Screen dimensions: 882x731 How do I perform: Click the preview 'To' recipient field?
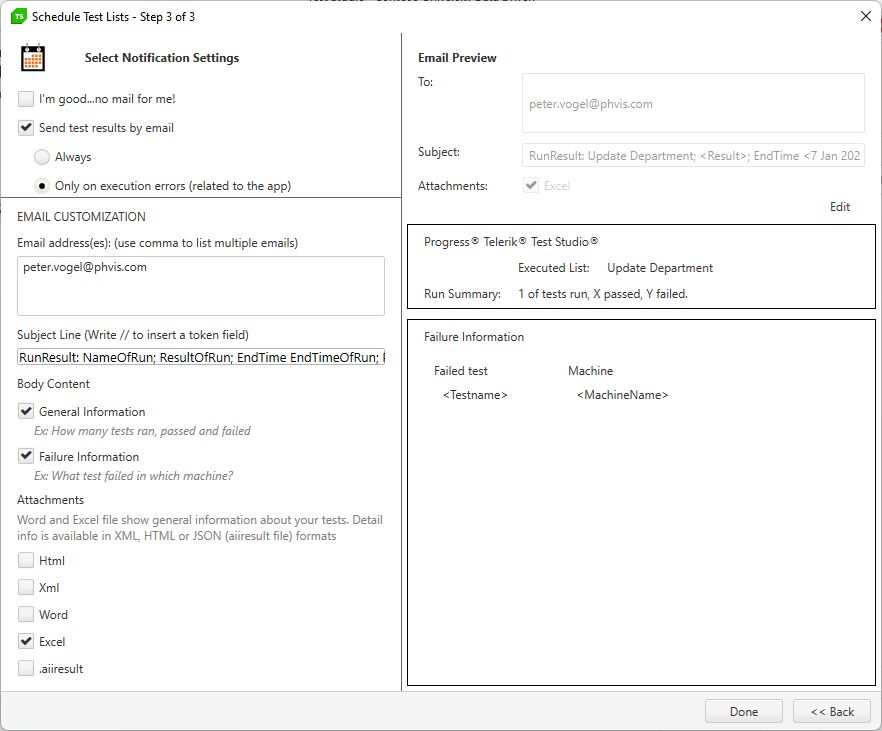[692, 103]
